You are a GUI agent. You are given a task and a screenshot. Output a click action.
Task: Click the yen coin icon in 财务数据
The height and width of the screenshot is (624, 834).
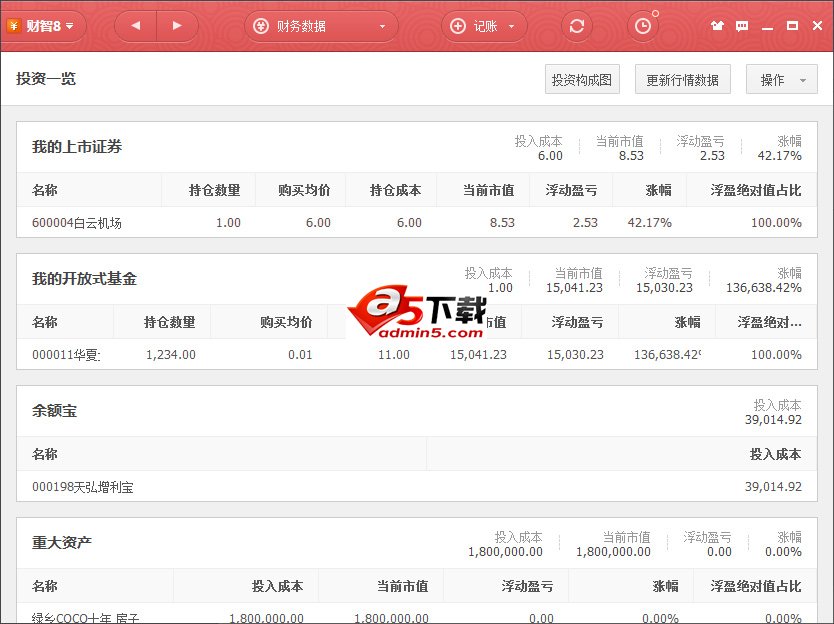pyautogui.click(x=261, y=26)
